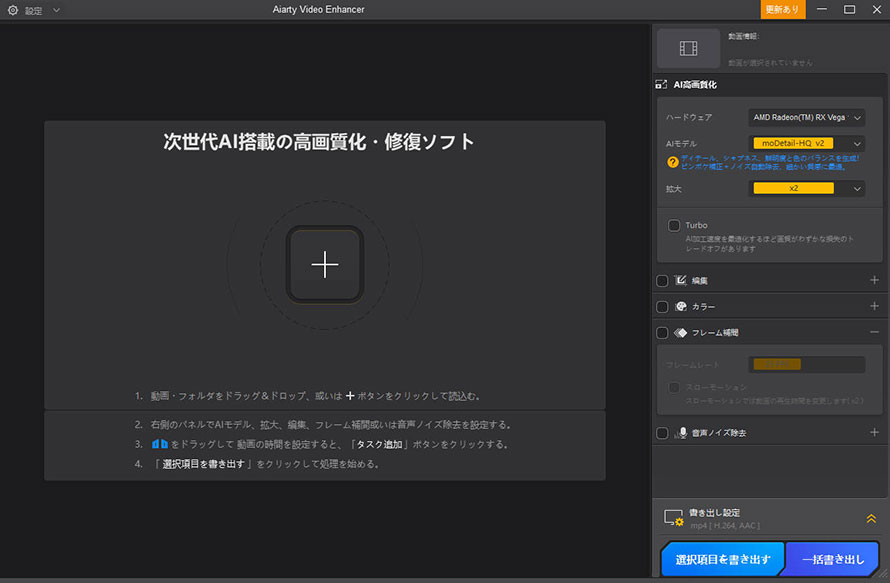This screenshot has height=583, width=890.
Task: Toggle the スローモーション checkbox
Action: (674, 388)
